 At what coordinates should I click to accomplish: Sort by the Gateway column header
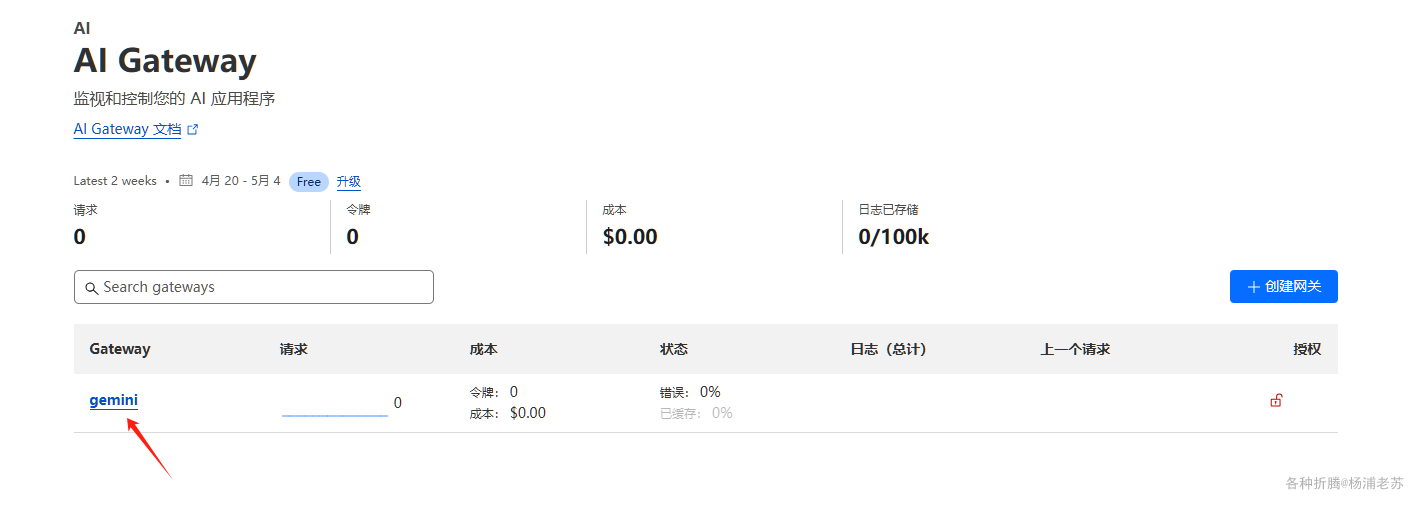120,349
